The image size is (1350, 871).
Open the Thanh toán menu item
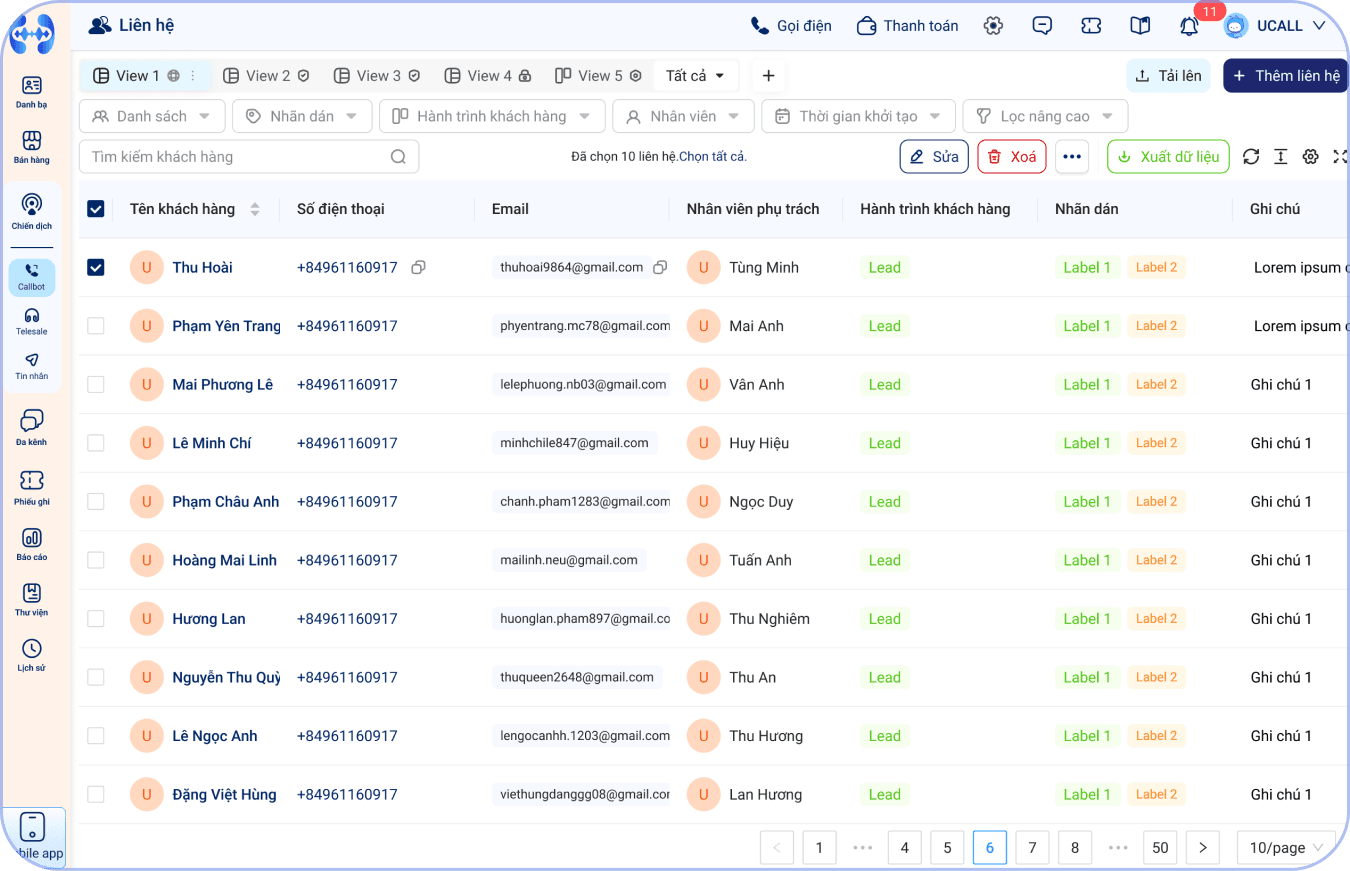point(907,25)
